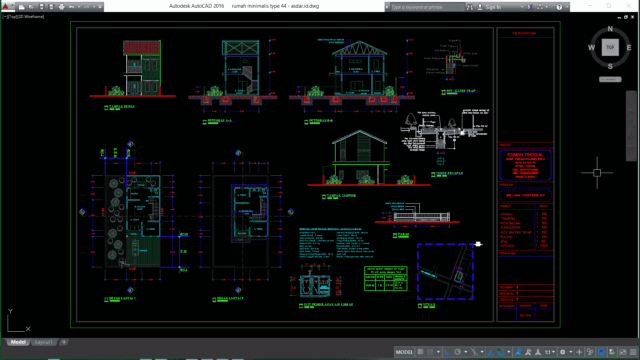This screenshot has width=640, height=360.
Task: Click the Stay Connected network icon
Action: pos(540,7)
